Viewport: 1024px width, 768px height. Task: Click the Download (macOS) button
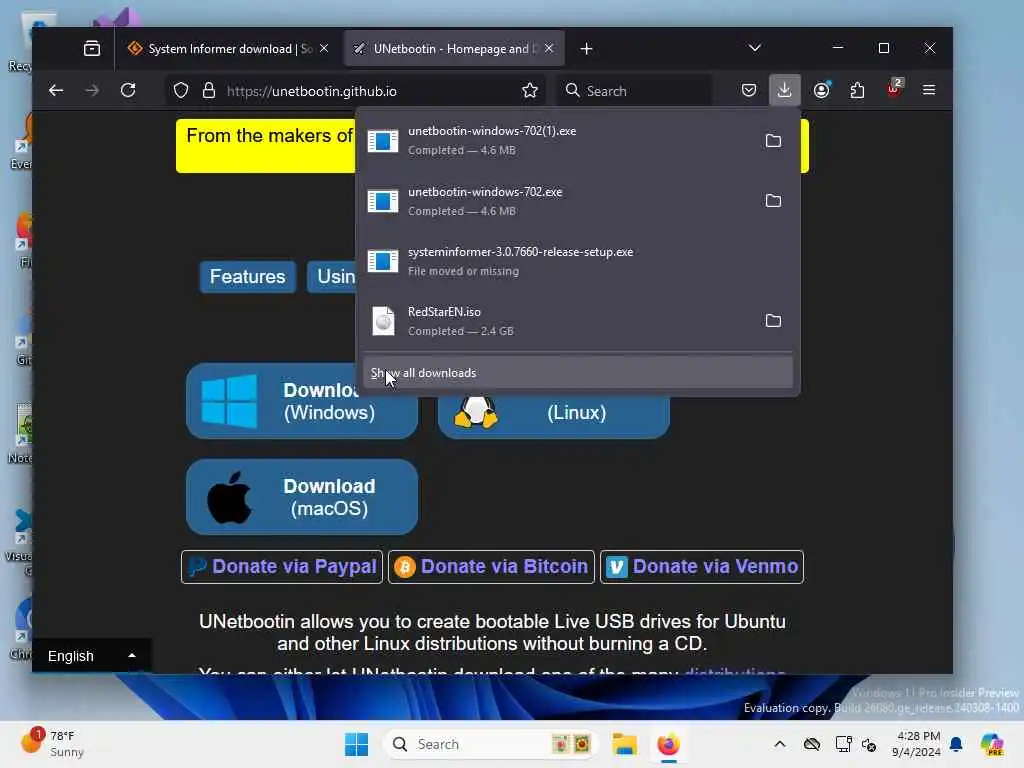[x=302, y=497]
